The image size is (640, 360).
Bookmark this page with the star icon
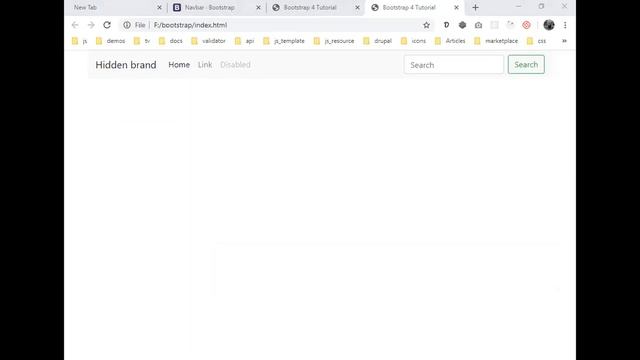[427, 25]
